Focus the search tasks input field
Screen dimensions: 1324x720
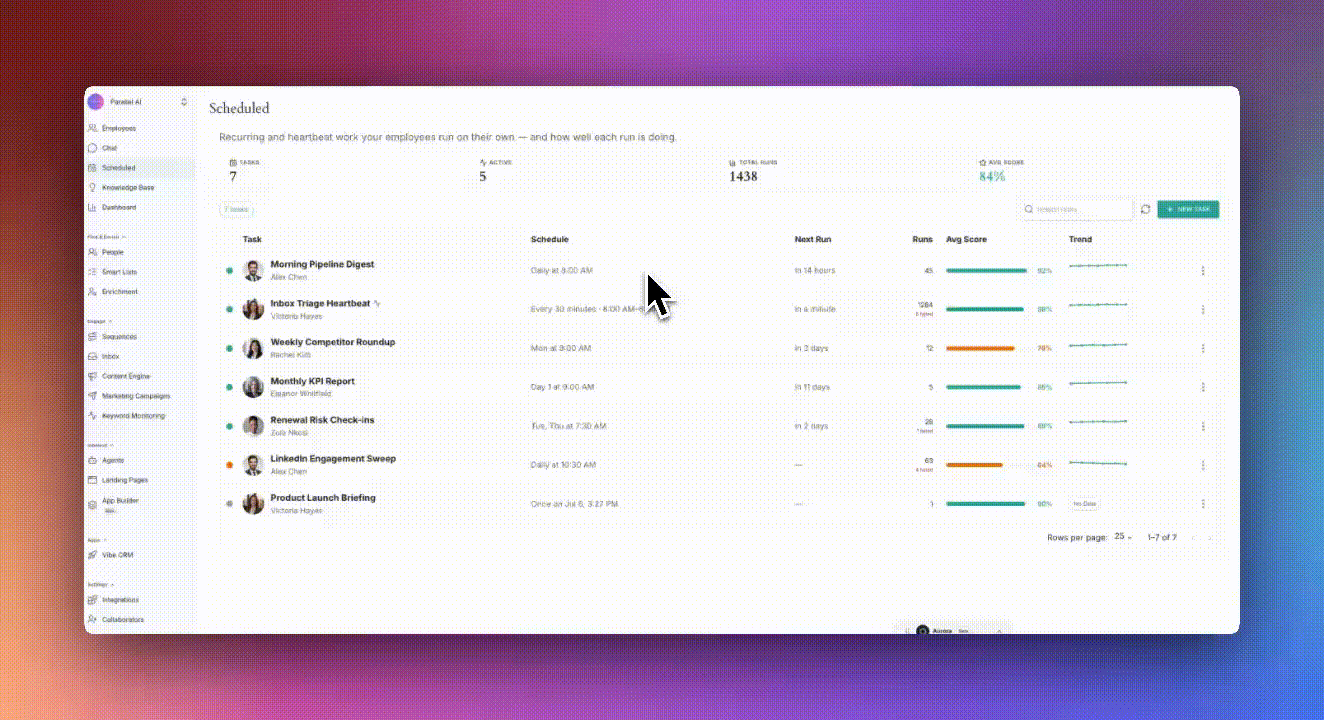tap(1076, 210)
